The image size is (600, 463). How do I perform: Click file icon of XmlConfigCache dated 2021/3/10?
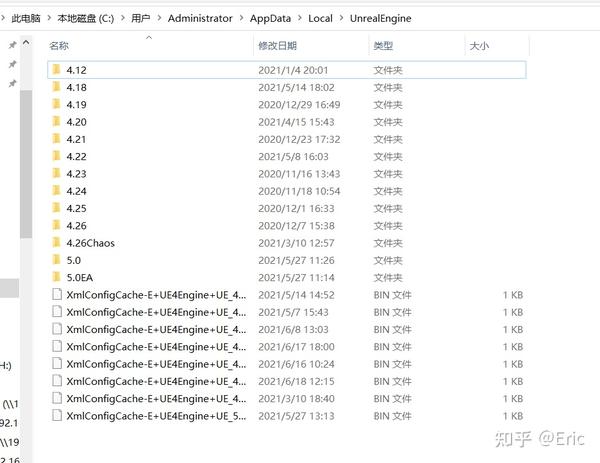[x=57, y=398]
